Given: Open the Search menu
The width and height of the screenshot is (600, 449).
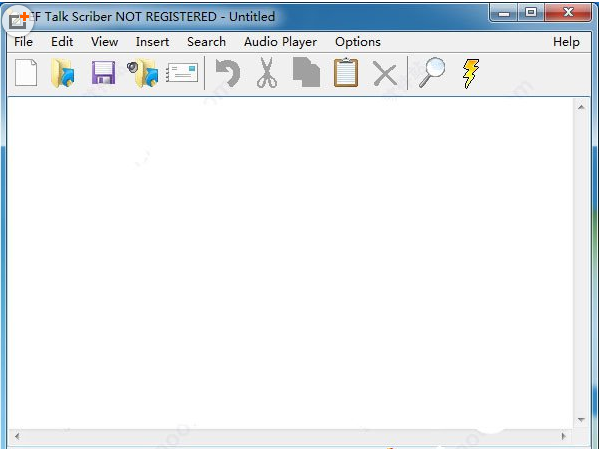Looking at the screenshot, I should click(x=206, y=42).
